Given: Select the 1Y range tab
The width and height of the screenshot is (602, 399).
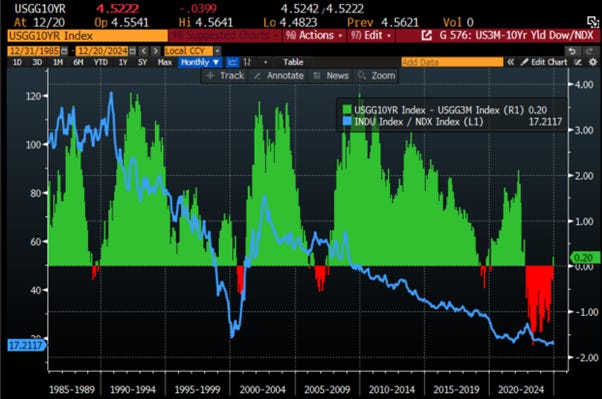Looking at the screenshot, I should click(122, 62).
